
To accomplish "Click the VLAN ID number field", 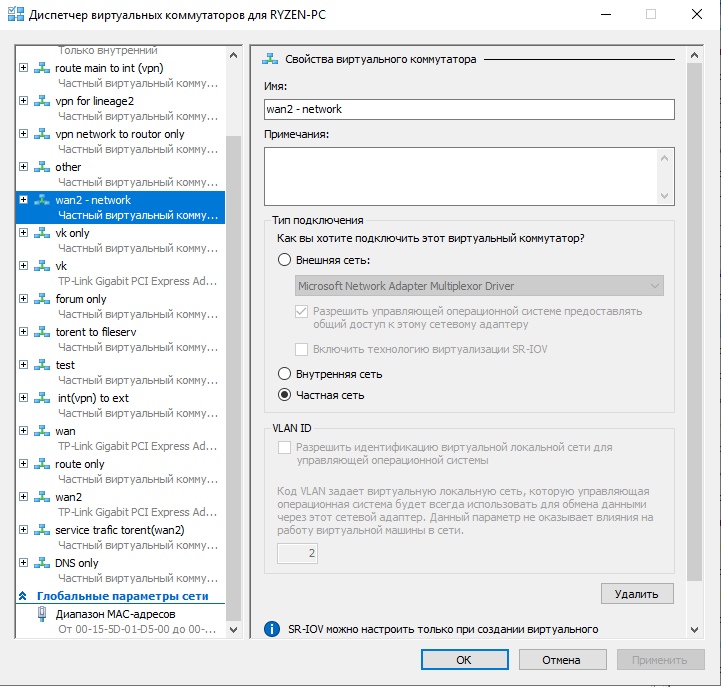I will pos(297,553).
